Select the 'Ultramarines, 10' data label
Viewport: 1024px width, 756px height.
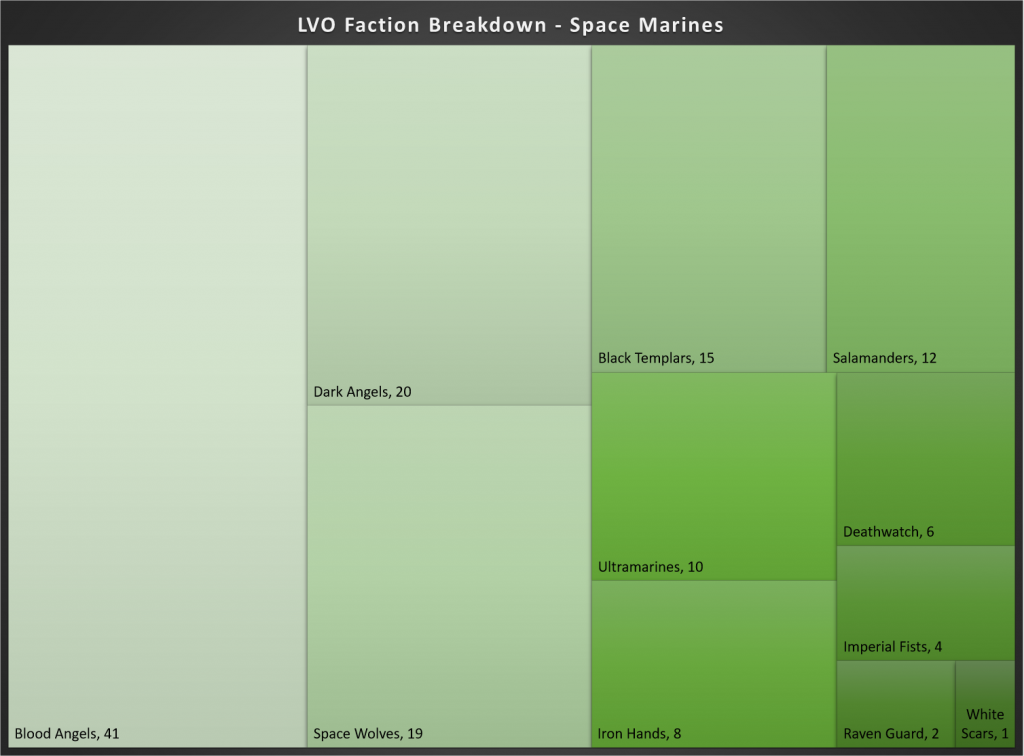(651, 567)
